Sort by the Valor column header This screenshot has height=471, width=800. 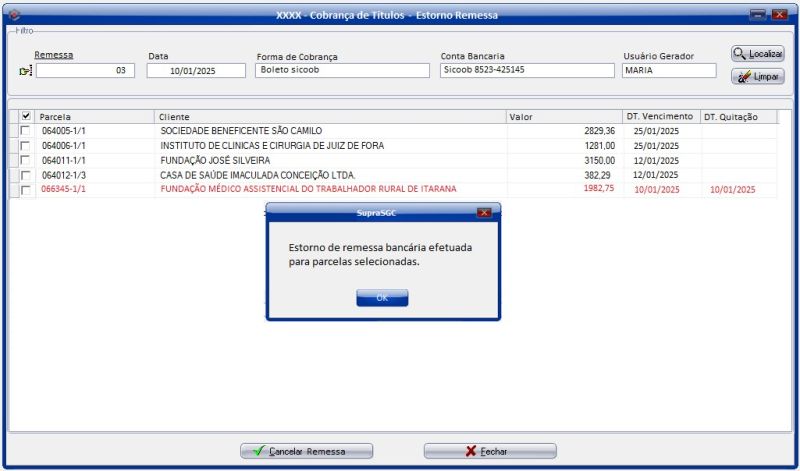(564, 117)
